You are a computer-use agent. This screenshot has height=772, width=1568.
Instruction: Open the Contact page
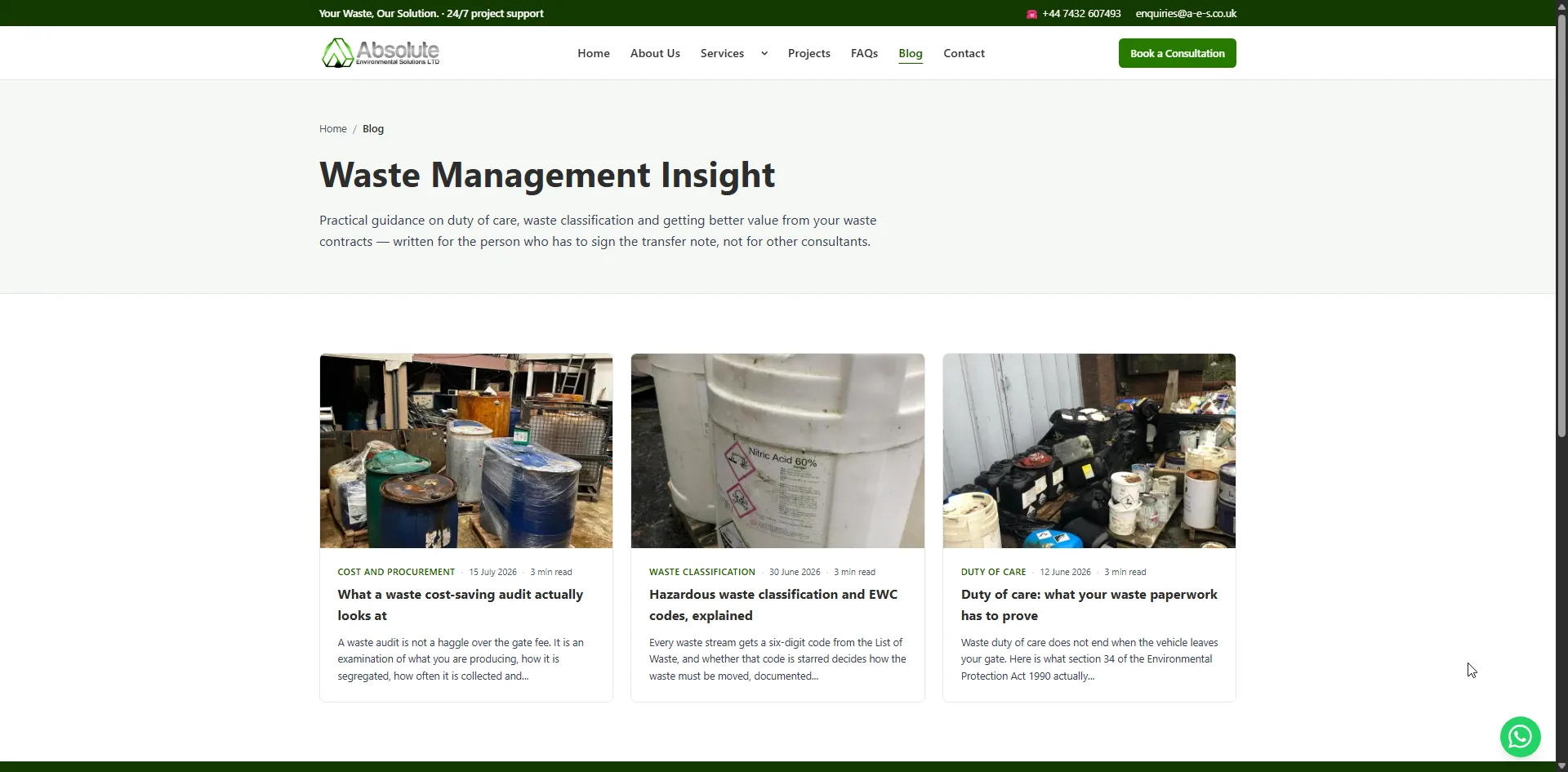(x=964, y=53)
